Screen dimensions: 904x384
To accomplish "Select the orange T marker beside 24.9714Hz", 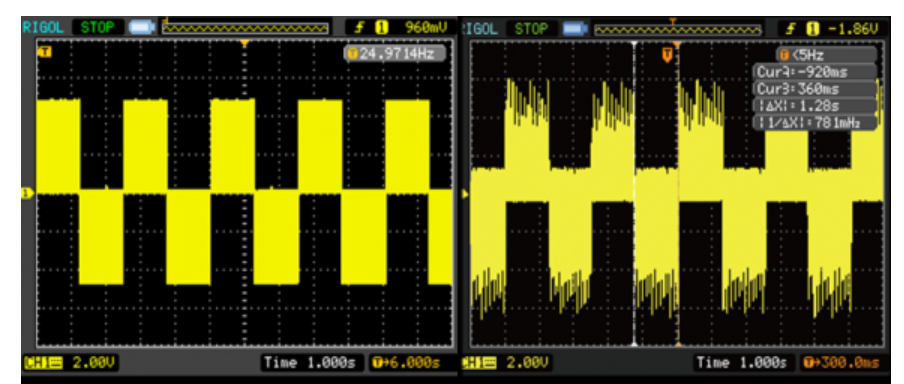I will (x=353, y=54).
